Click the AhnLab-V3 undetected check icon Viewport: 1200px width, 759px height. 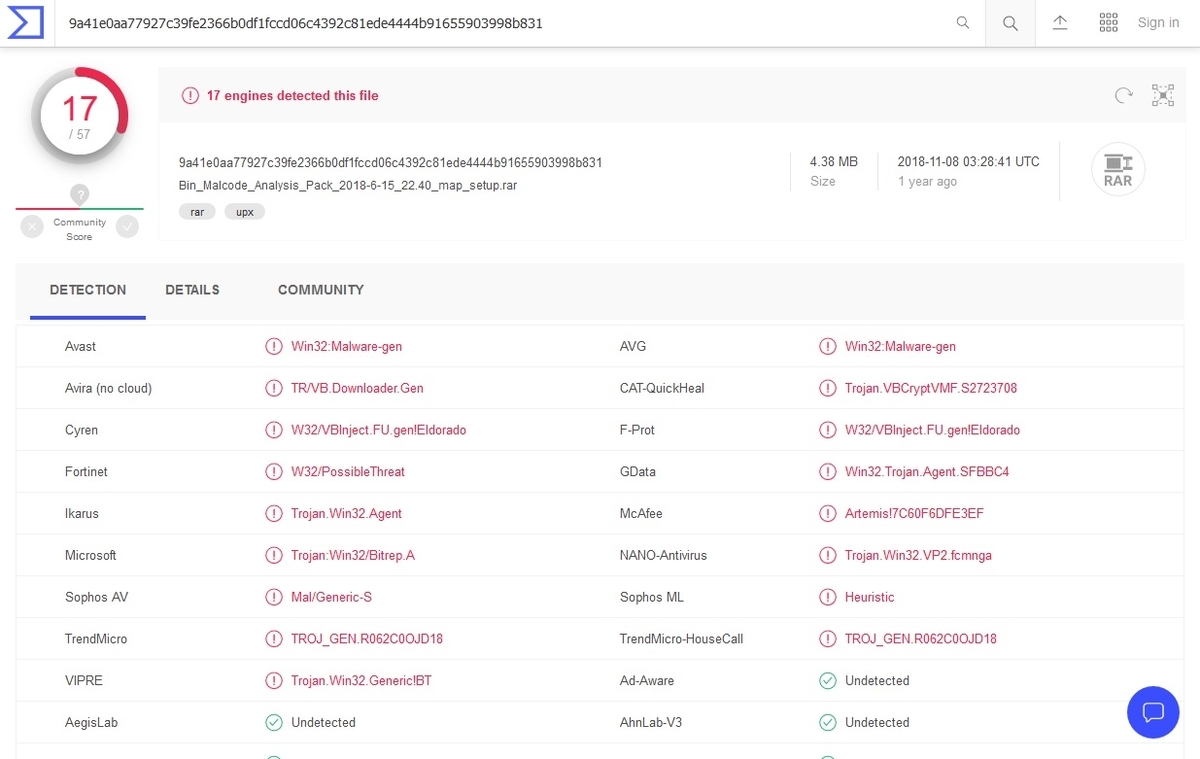(x=828, y=723)
